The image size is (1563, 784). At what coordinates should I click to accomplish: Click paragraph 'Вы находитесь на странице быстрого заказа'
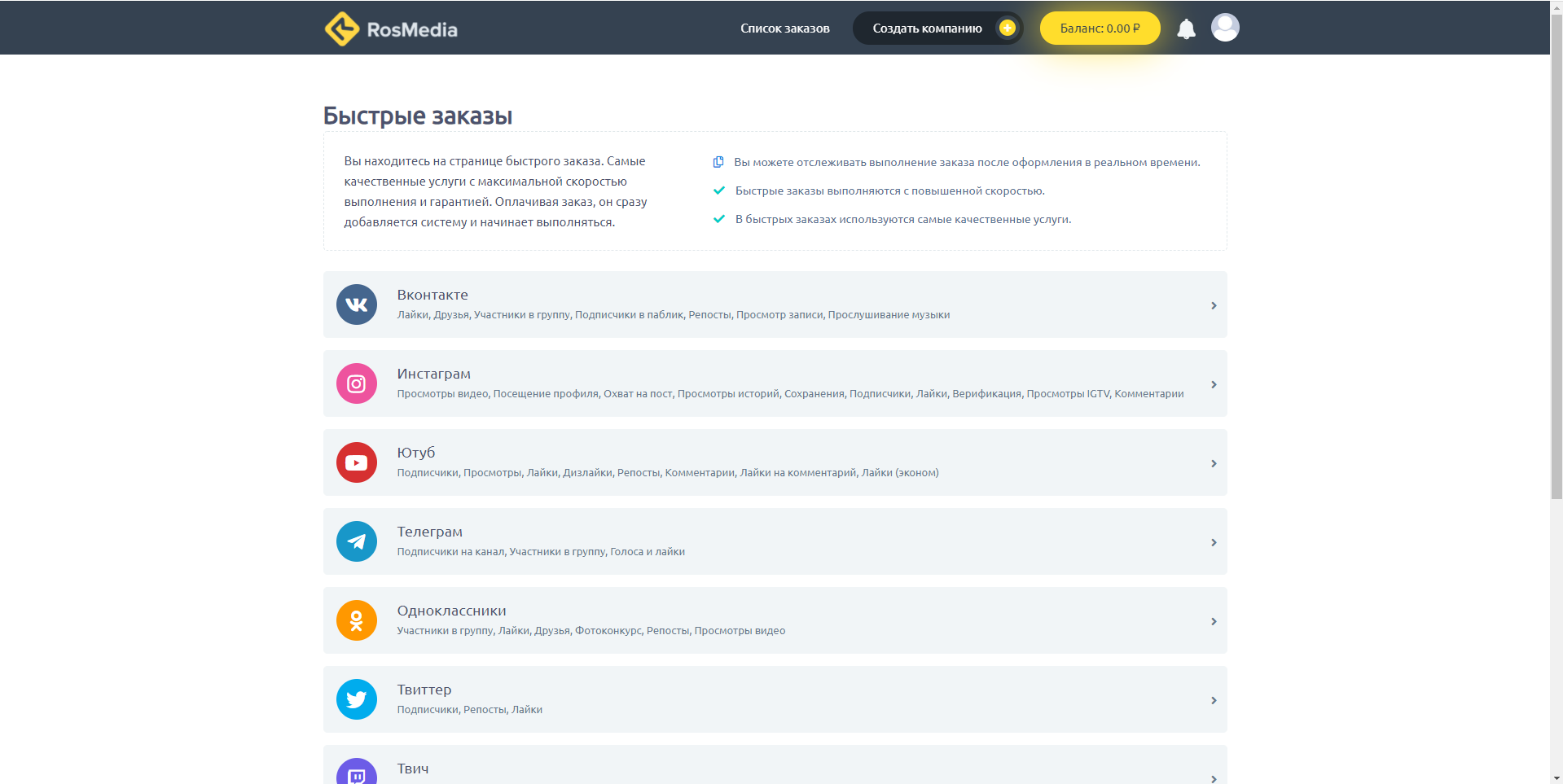pyautogui.click(x=495, y=191)
